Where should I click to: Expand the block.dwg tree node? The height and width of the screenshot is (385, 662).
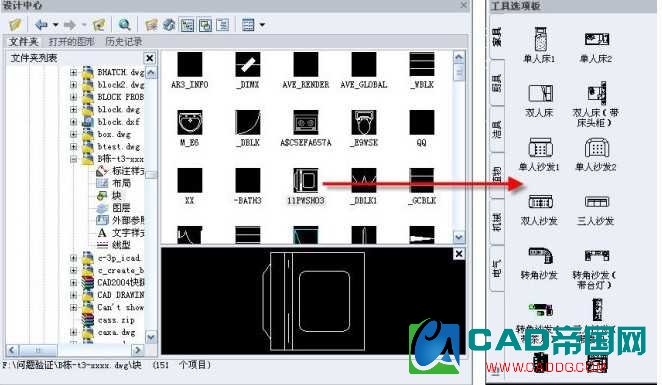73,109
